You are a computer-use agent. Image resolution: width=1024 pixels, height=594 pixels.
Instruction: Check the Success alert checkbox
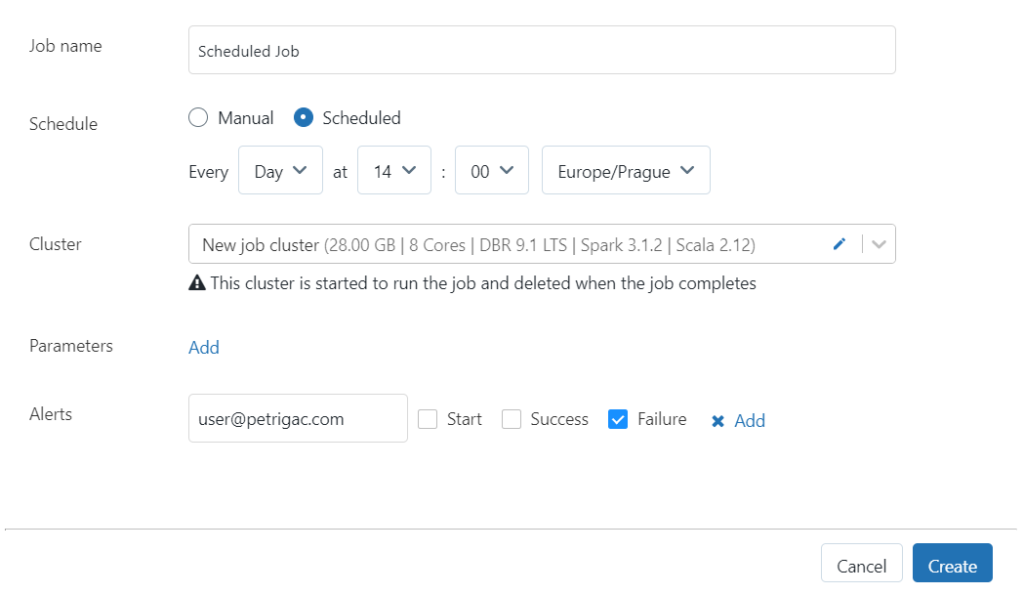point(512,420)
